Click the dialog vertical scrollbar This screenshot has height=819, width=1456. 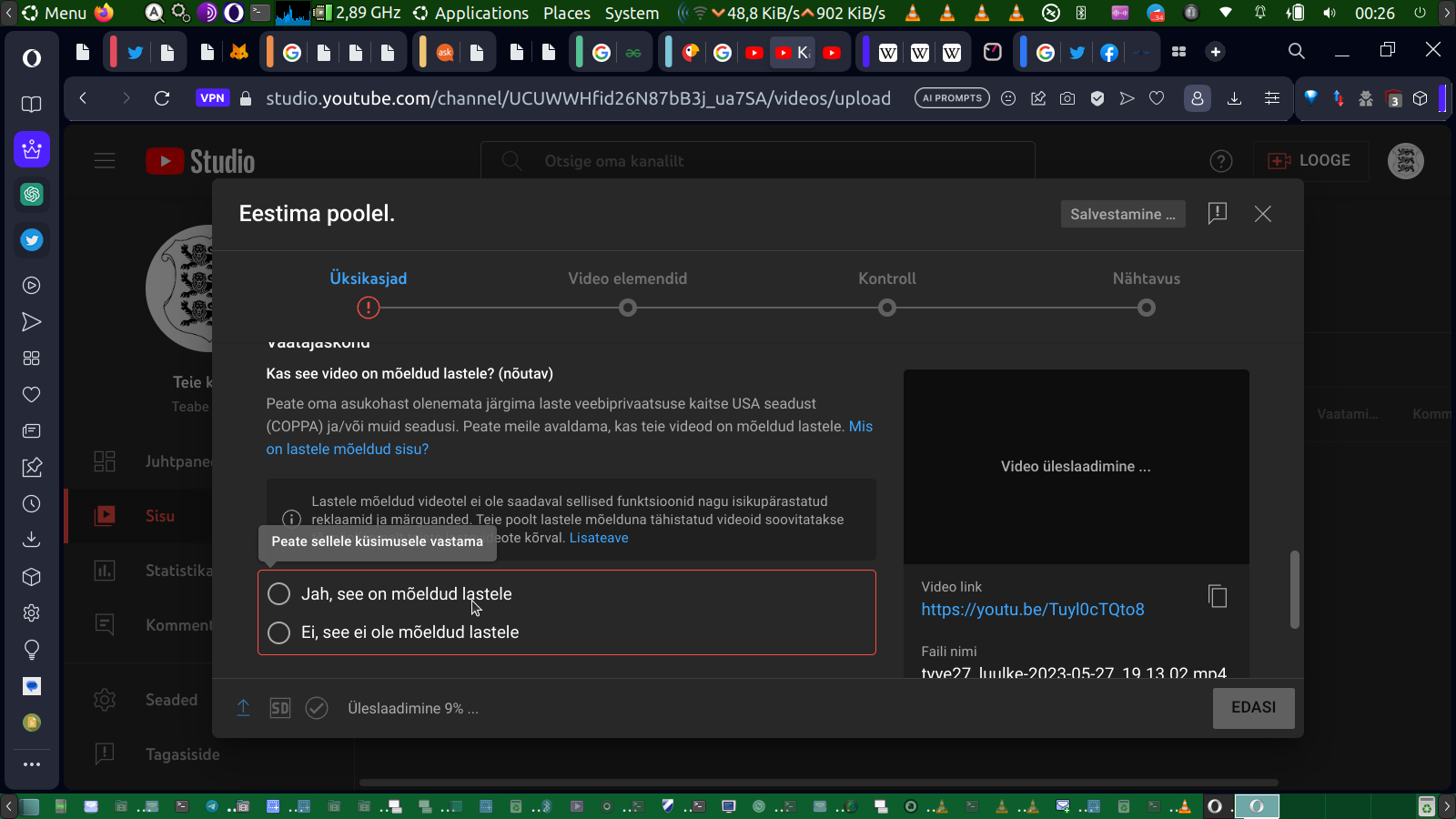pos(1295,590)
